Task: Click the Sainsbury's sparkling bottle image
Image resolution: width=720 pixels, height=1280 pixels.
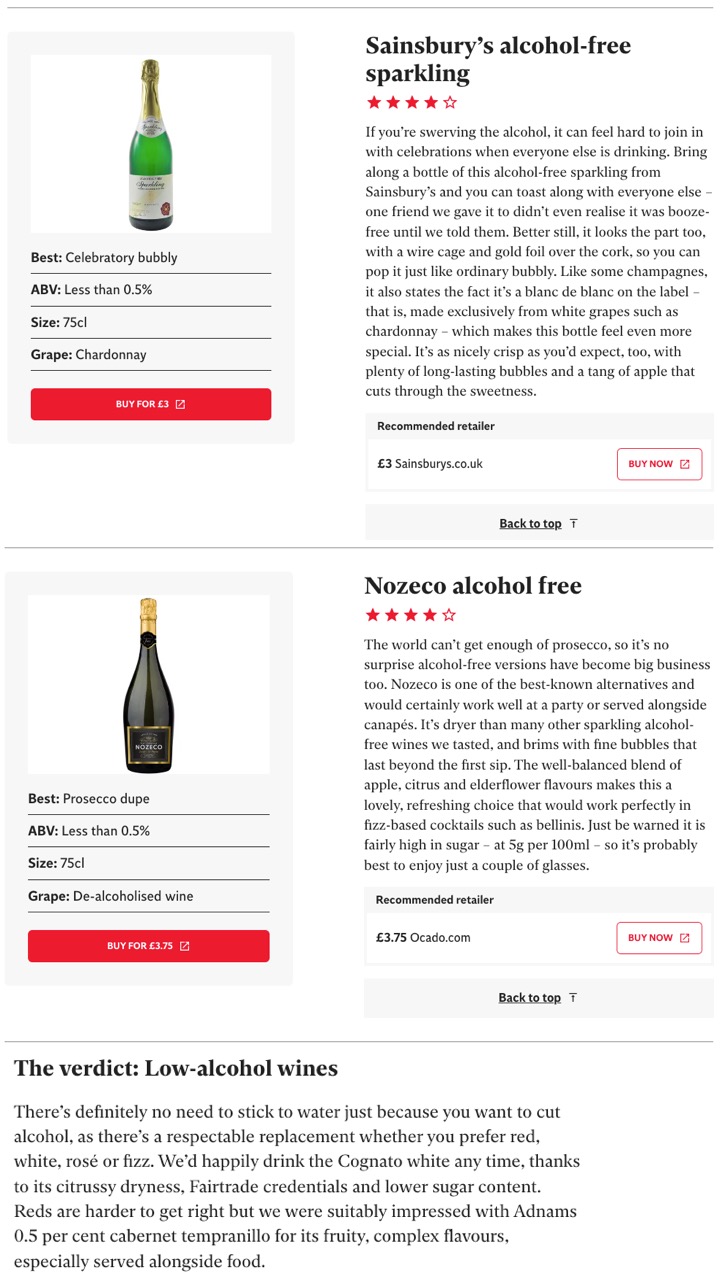Action: click(151, 144)
